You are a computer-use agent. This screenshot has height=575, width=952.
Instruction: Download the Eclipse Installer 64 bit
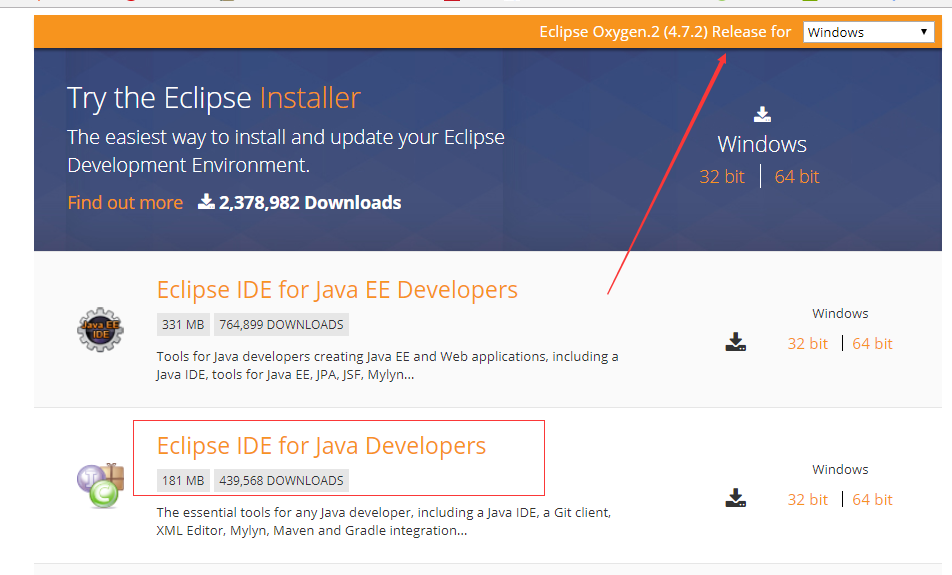coord(797,177)
